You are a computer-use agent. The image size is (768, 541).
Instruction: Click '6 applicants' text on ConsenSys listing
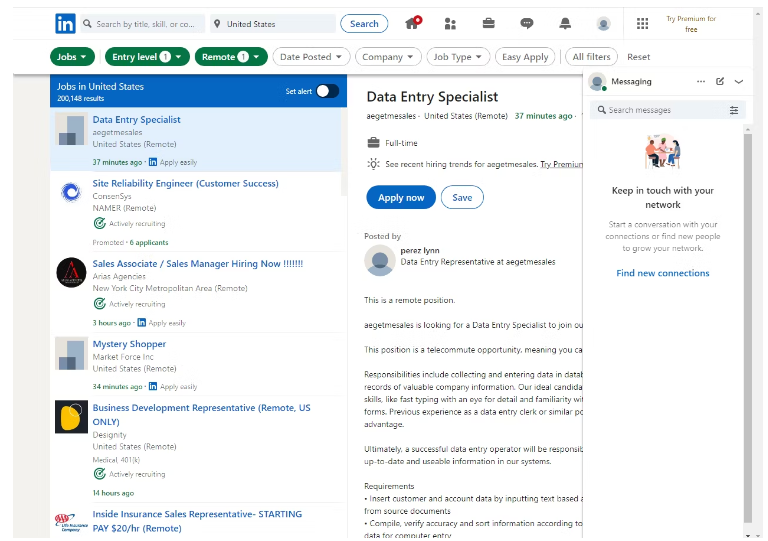149,243
